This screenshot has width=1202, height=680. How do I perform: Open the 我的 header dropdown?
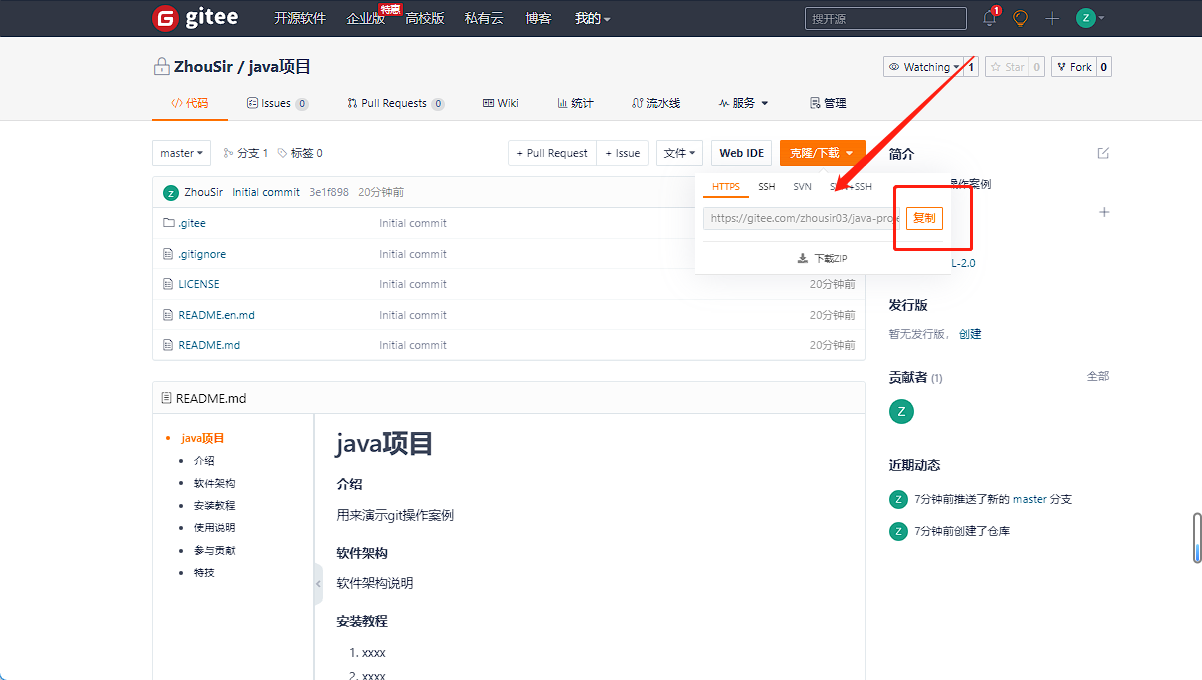592,18
